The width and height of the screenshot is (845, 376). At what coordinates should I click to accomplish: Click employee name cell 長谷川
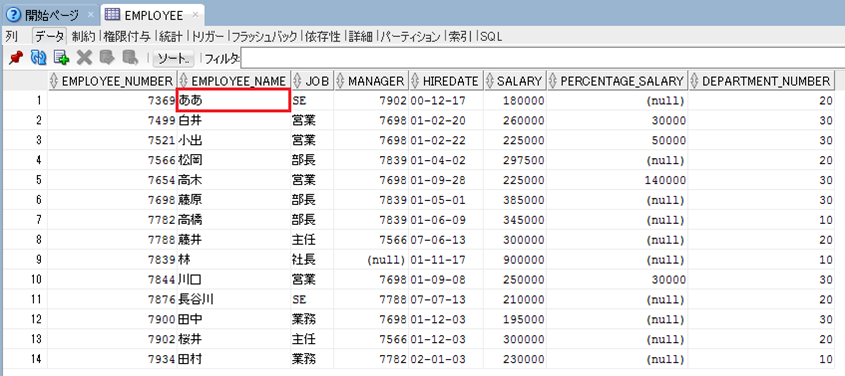(234, 300)
